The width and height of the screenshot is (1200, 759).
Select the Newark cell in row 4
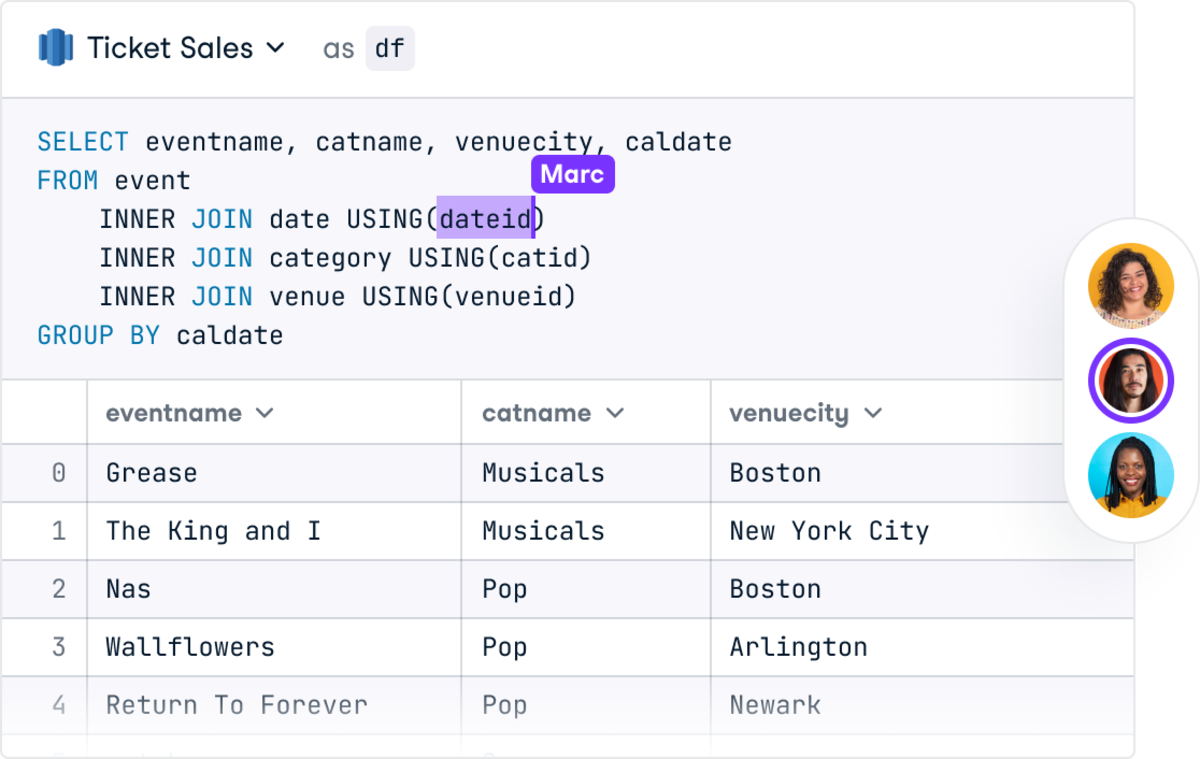(775, 705)
